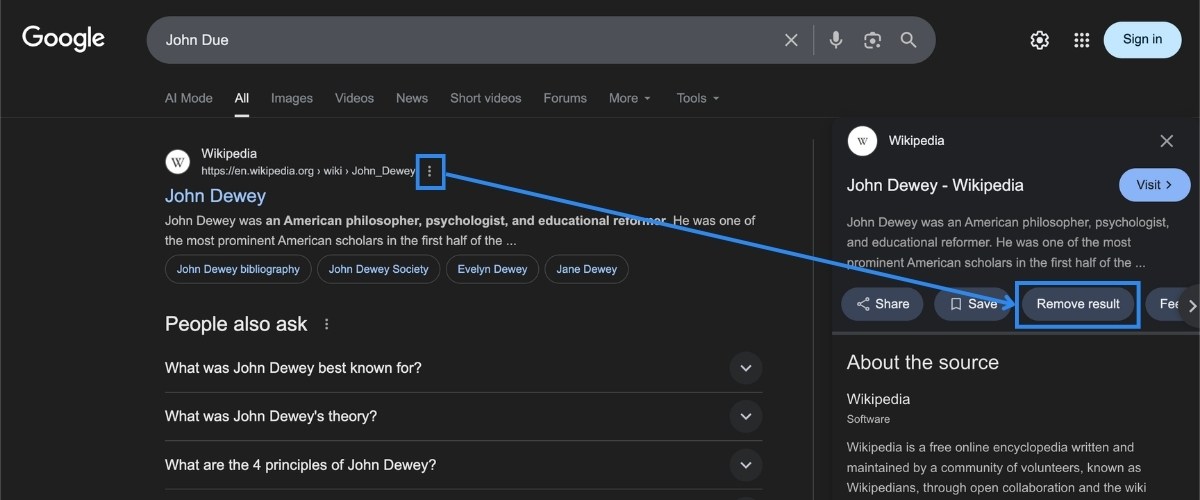Go to the News tab
This screenshot has height=500, width=1200.
(412, 98)
